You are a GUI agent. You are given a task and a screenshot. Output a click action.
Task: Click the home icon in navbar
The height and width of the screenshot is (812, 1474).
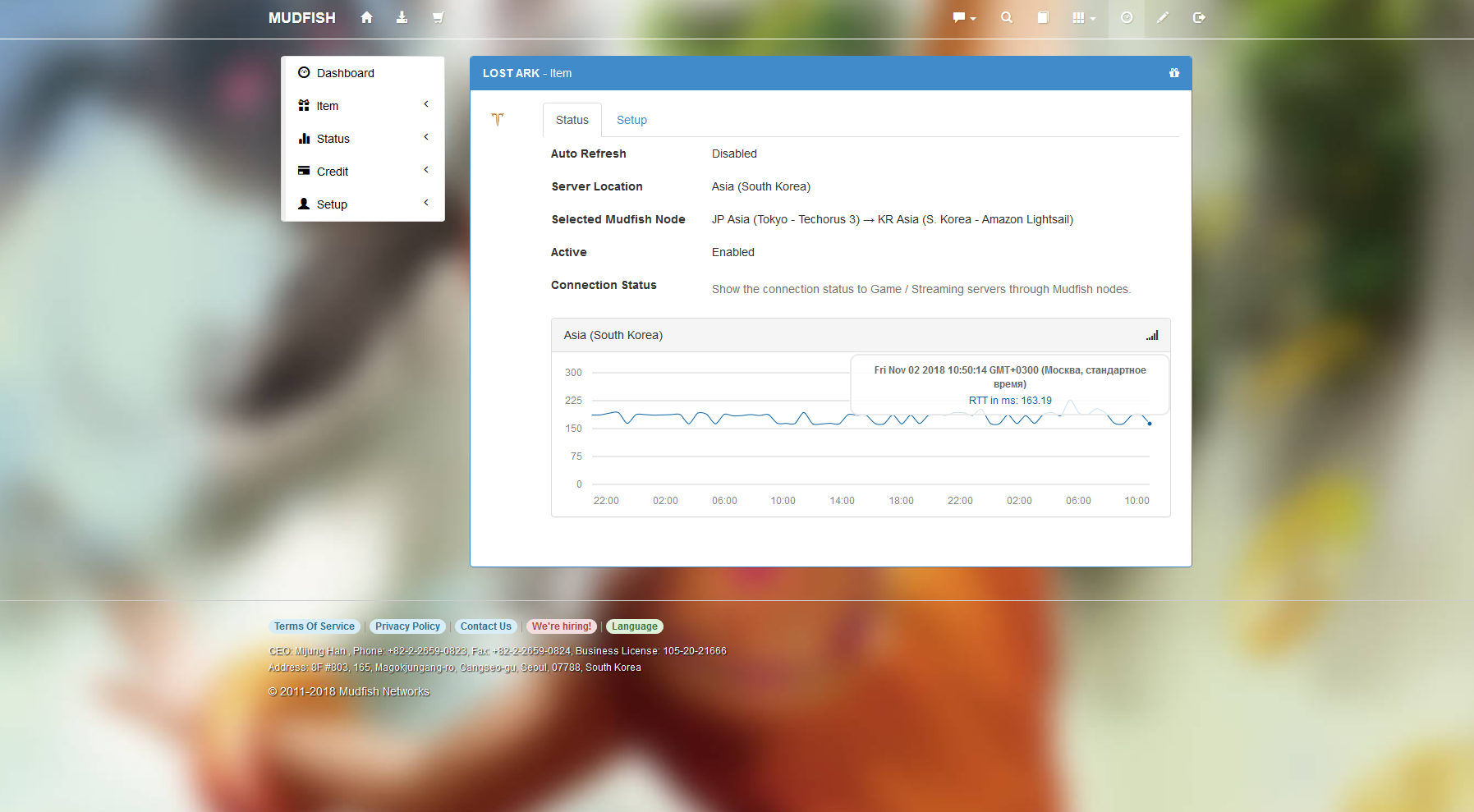pos(366,17)
